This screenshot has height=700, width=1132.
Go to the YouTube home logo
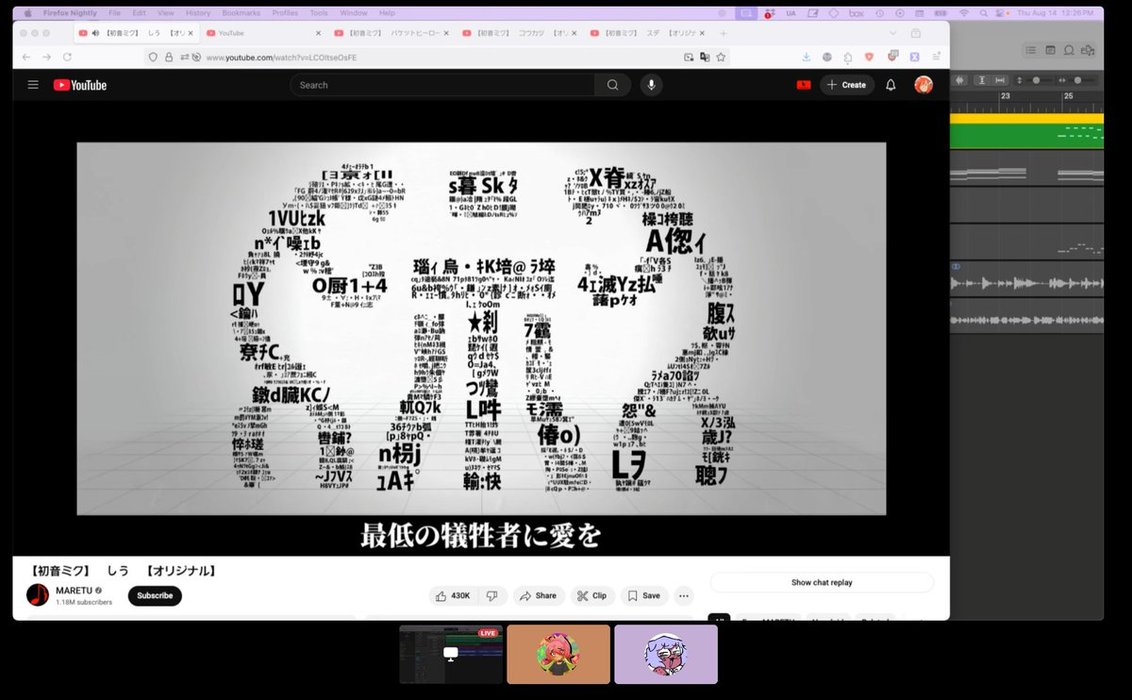coord(80,85)
